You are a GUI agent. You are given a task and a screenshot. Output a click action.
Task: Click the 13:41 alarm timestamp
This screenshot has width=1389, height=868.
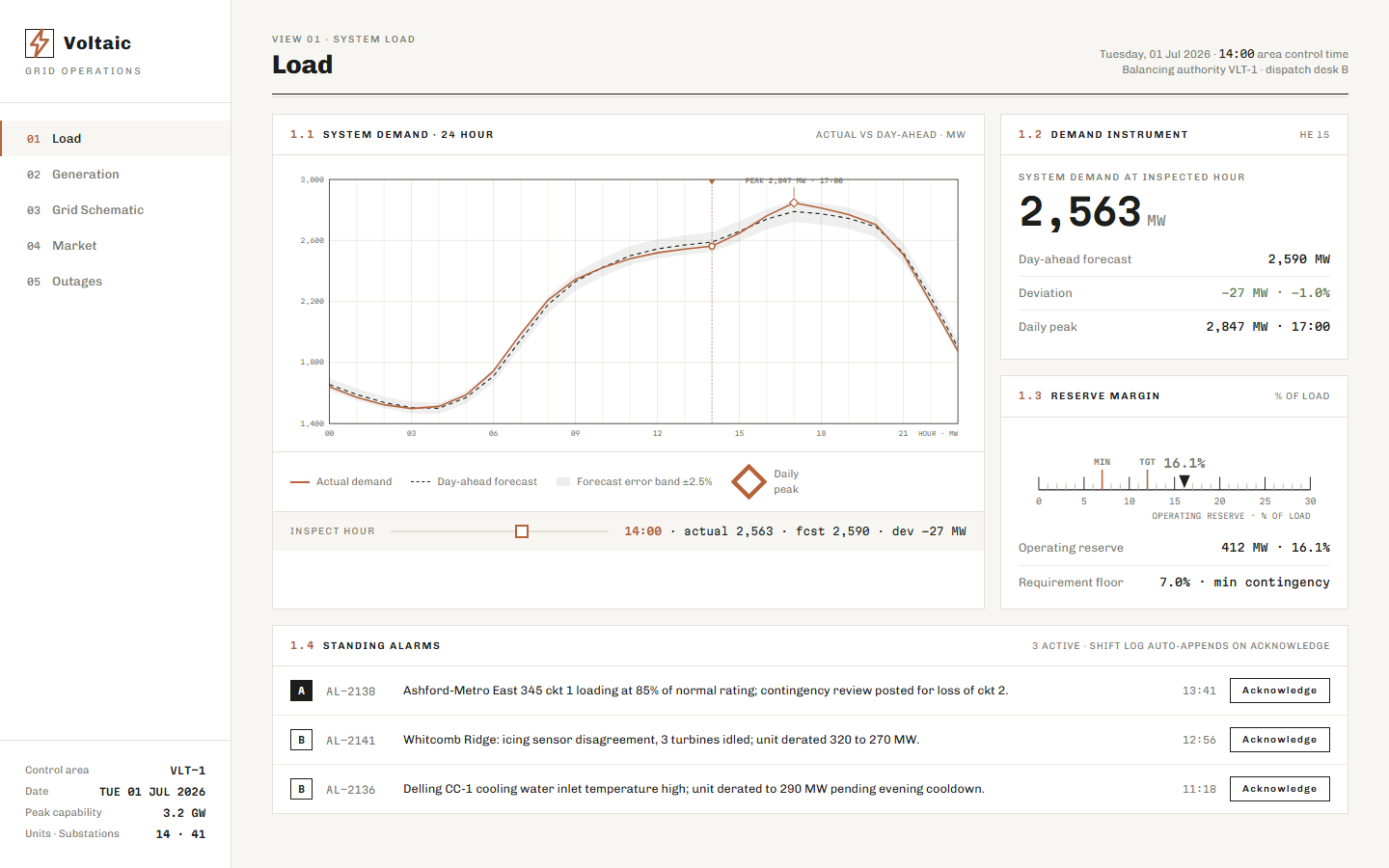tap(1199, 691)
